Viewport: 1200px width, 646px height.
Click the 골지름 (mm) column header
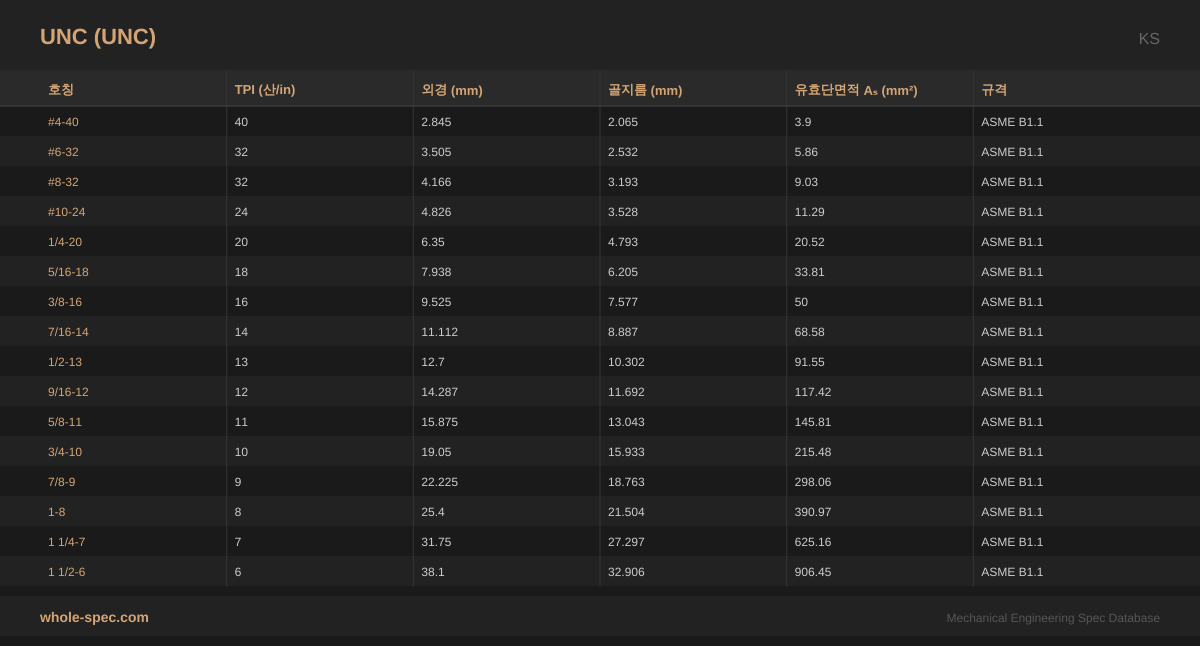pyautogui.click(x=645, y=89)
